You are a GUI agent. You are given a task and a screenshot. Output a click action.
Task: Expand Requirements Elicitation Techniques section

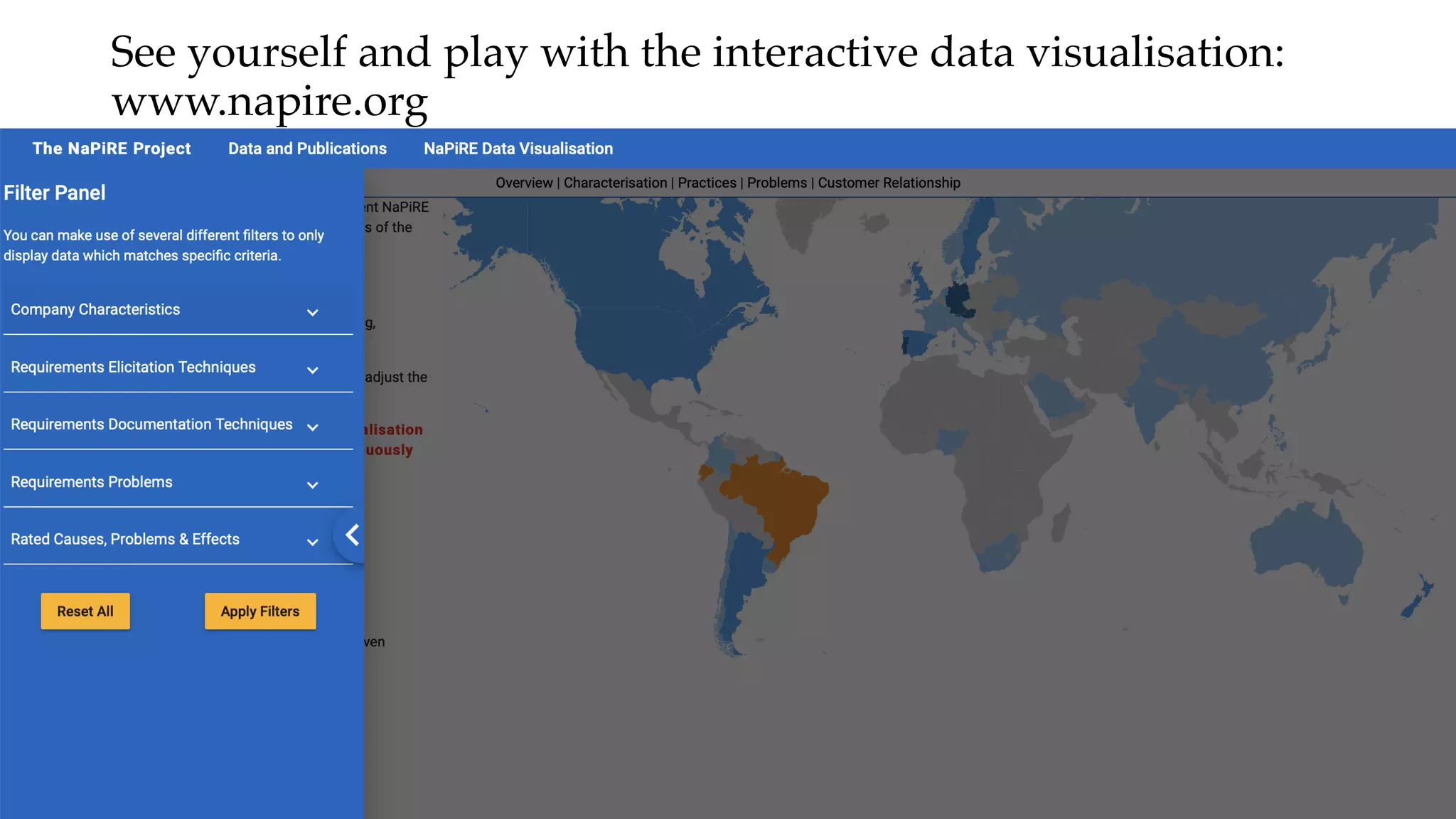click(x=178, y=368)
